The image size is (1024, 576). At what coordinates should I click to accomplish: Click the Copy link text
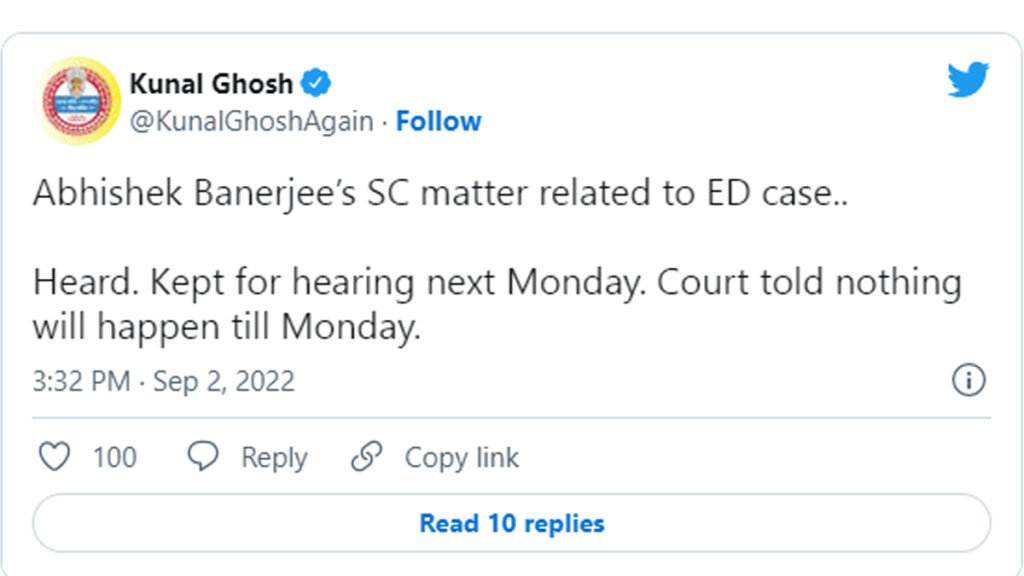[461, 458]
